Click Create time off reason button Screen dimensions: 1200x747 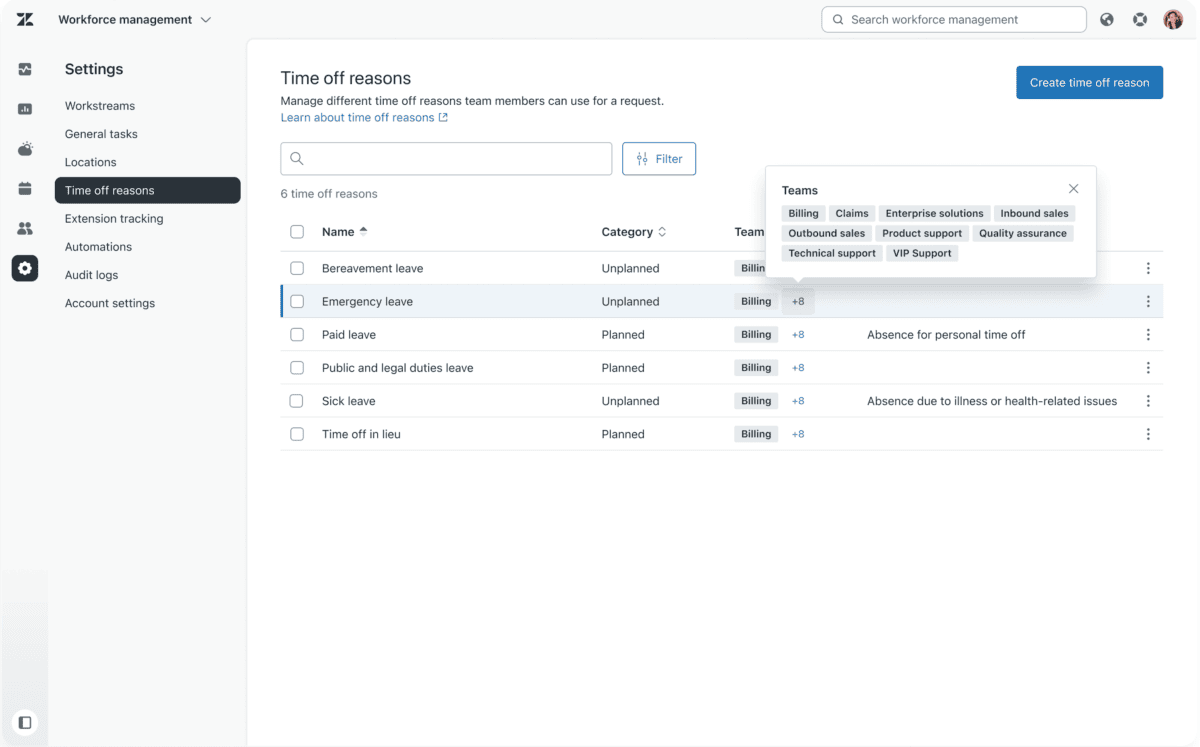coord(1089,83)
